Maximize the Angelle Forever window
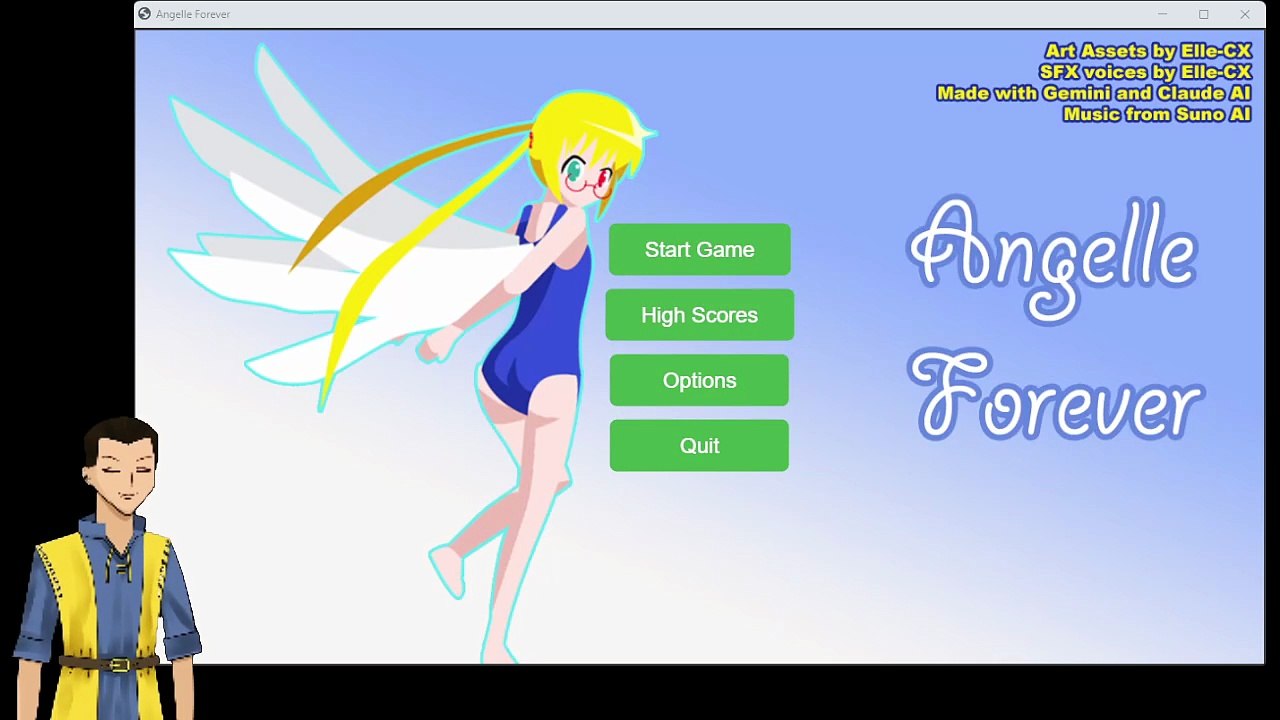This screenshot has height=720, width=1280. pyautogui.click(x=1204, y=14)
